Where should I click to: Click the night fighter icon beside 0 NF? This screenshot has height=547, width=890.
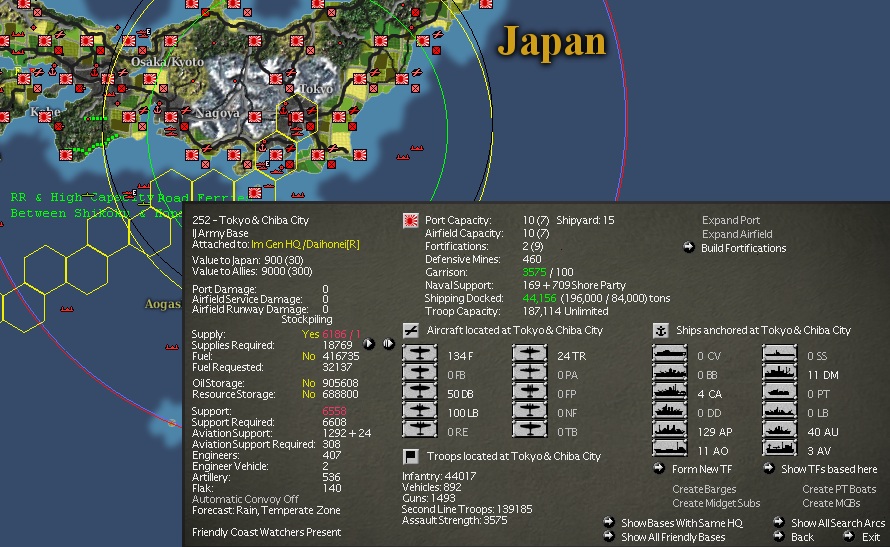pos(530,411)
